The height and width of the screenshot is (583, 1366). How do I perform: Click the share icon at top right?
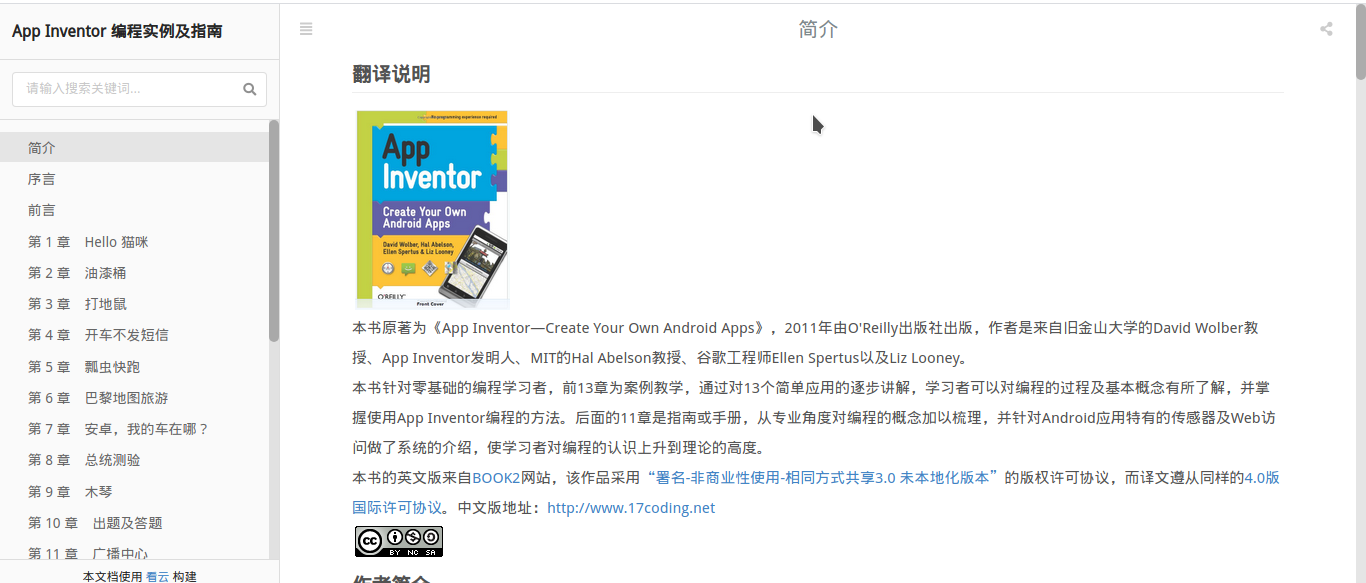[x=1325, y=29]
